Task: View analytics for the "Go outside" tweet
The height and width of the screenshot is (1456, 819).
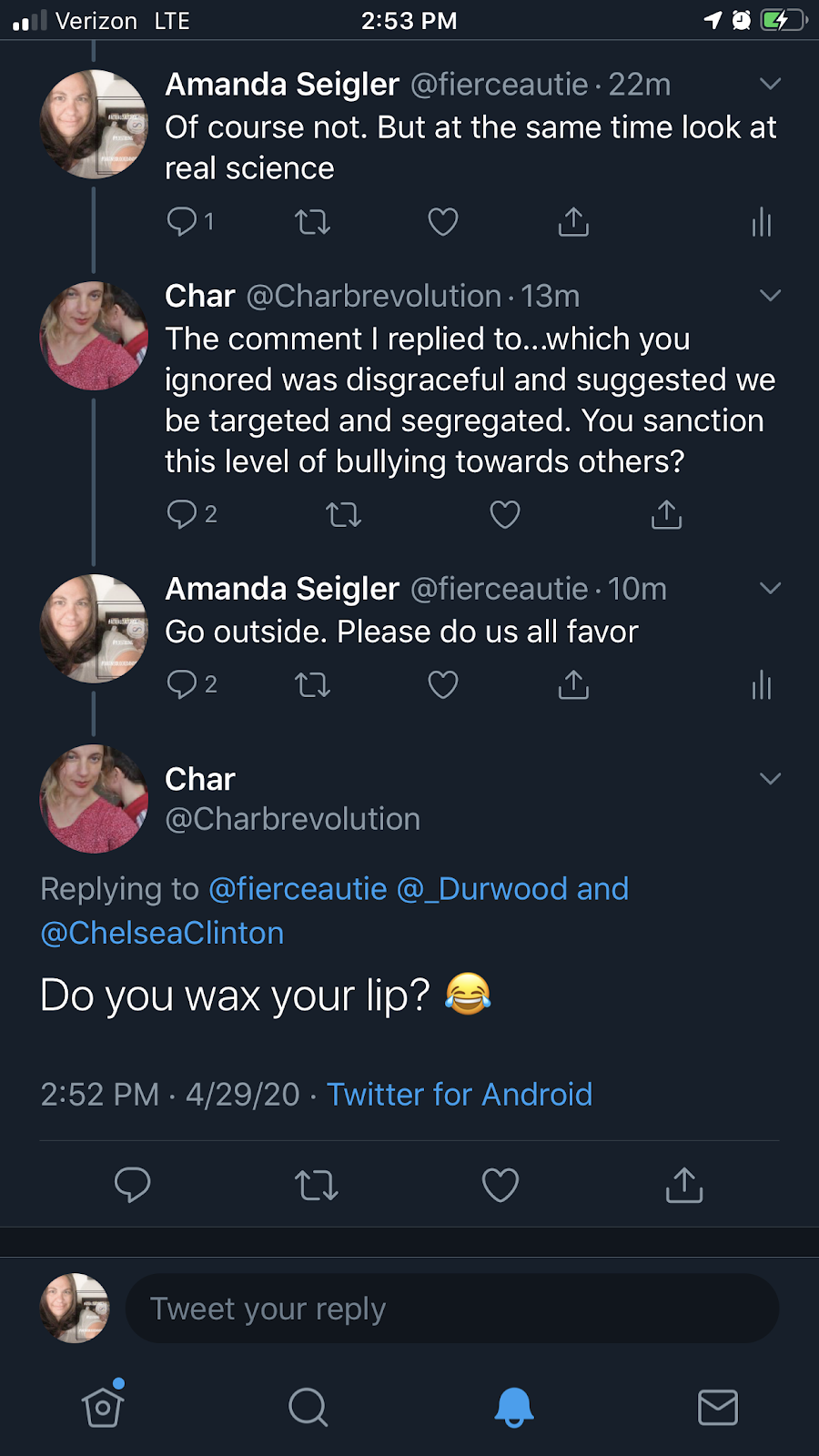Action: tap(762, 684)
